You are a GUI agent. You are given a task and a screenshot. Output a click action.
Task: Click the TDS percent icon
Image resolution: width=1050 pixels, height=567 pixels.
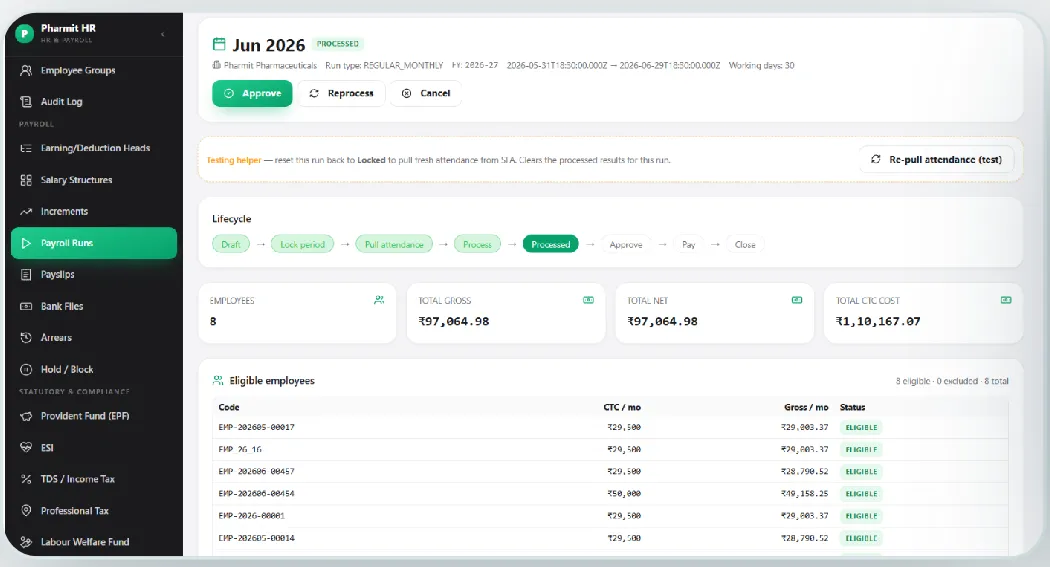point(26,479)
